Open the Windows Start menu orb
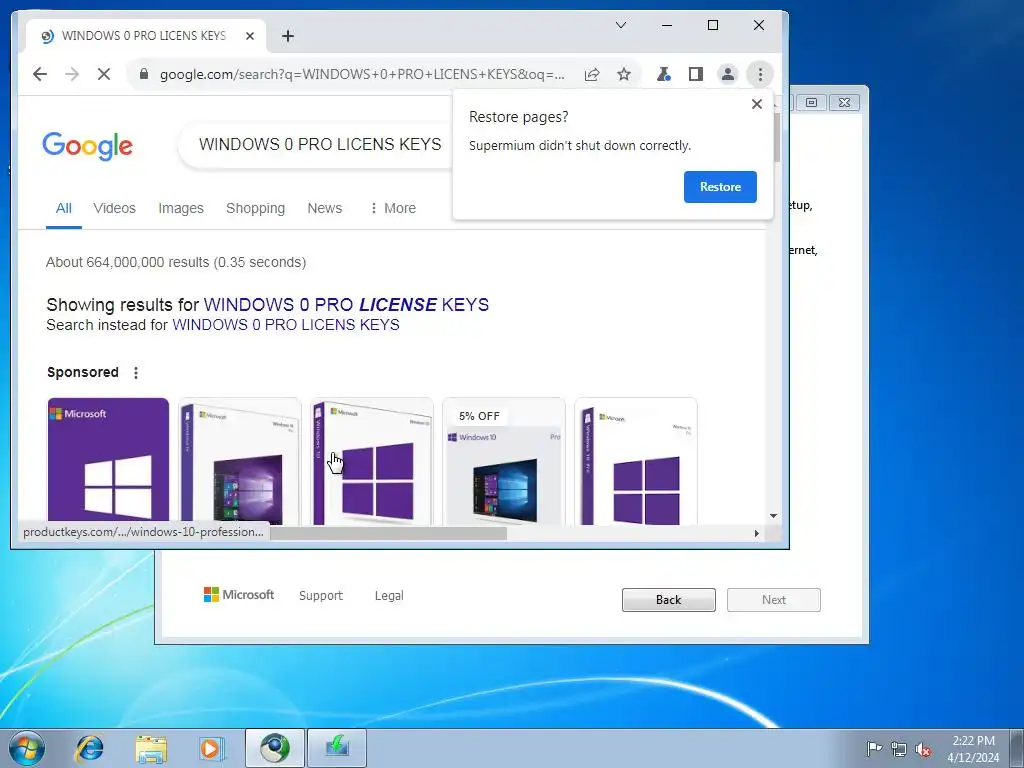Viewport: 1024px width, 768px height. tap(27, 748)
